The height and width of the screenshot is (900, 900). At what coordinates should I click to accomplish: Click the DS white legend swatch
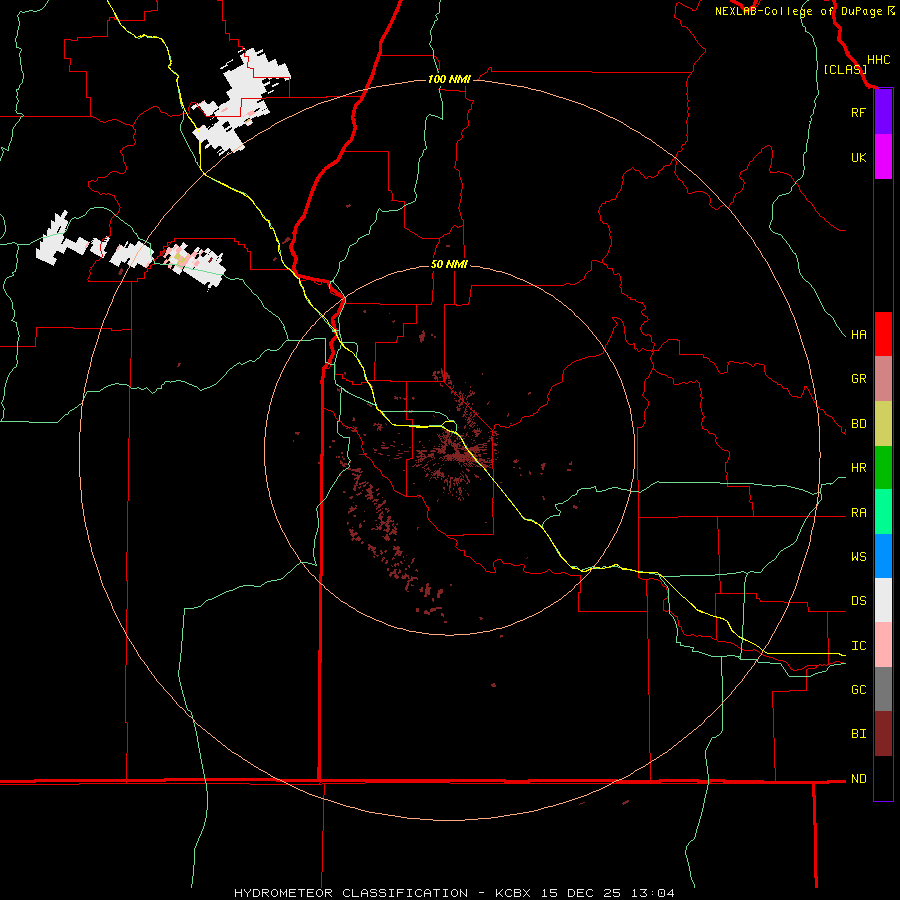click(x=883, y=600)
